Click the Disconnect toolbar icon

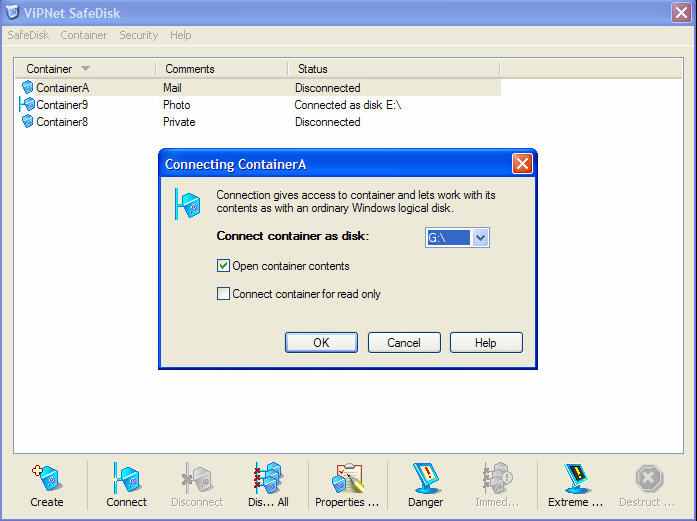click(197, 478)
